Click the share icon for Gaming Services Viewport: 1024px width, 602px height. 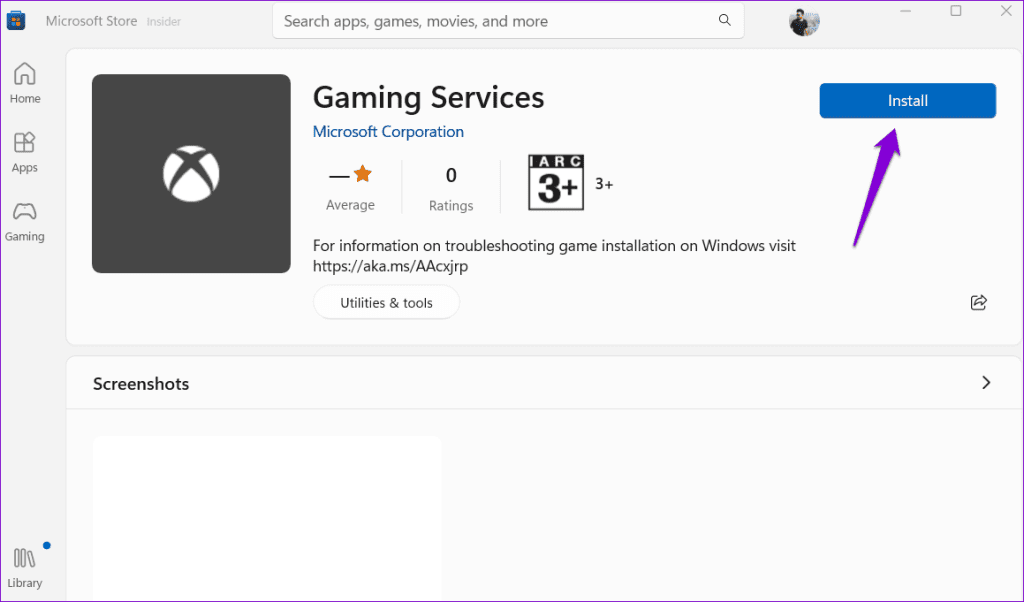pos(978,302)
